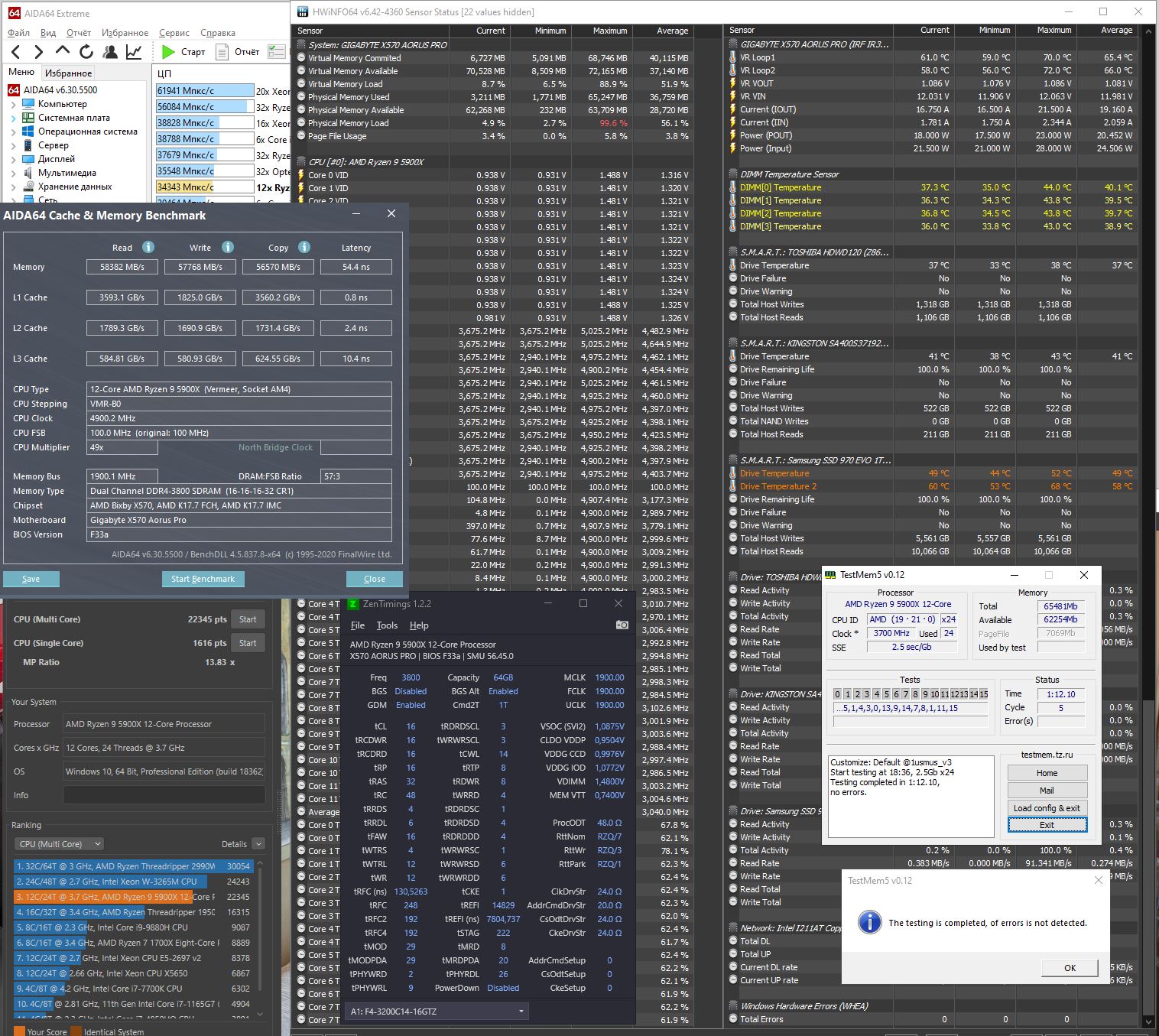Toggle TestMem5 test number 3 box

point(867,694)
